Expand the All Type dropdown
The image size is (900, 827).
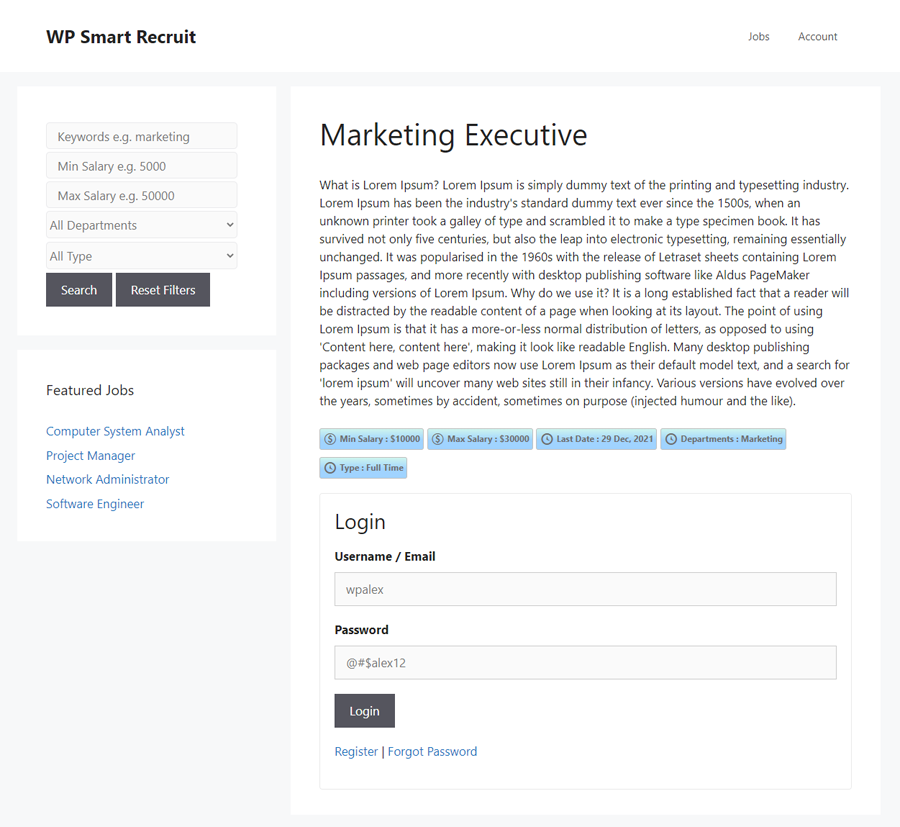(x=142, y=256)
